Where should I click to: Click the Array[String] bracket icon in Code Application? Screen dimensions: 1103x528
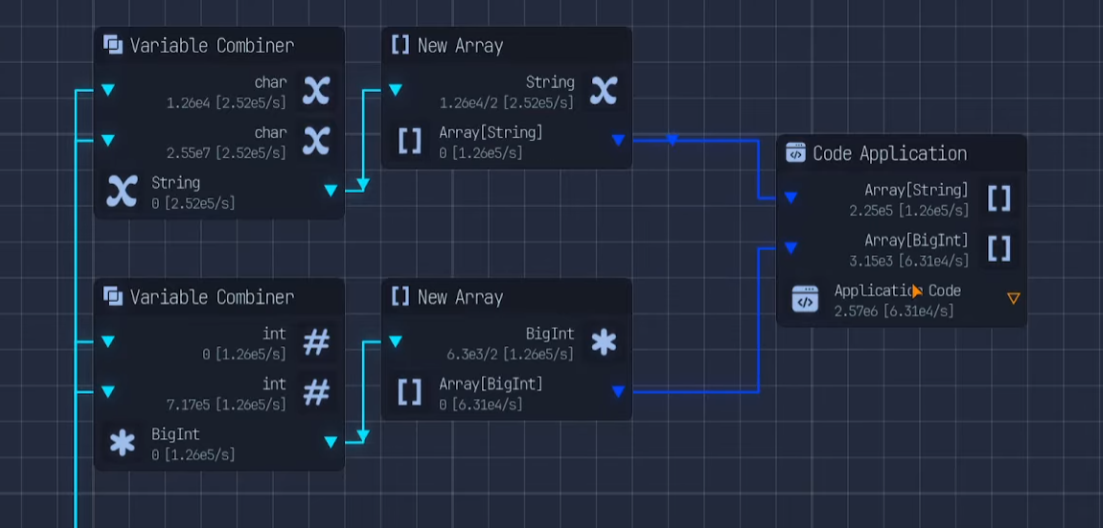coord(998,198)
